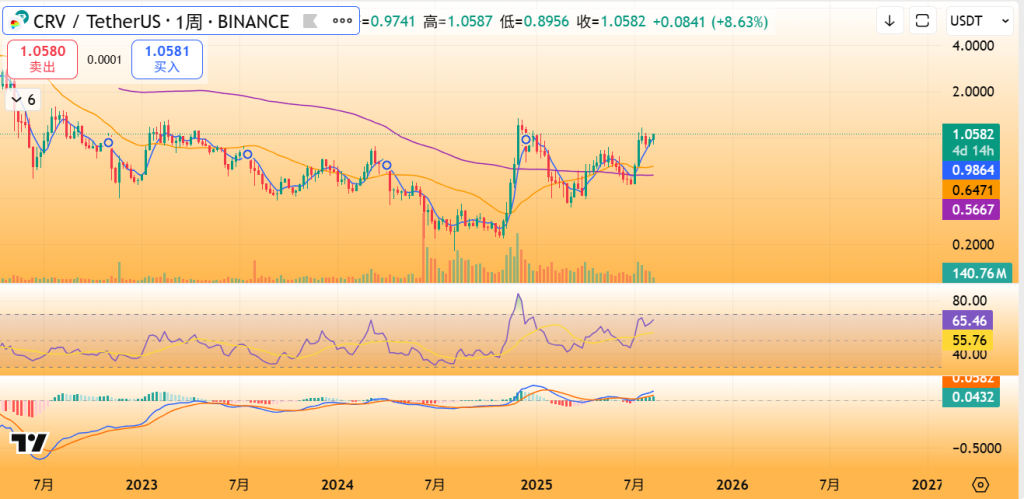Click 2026 on the time axis

[732, 485]
